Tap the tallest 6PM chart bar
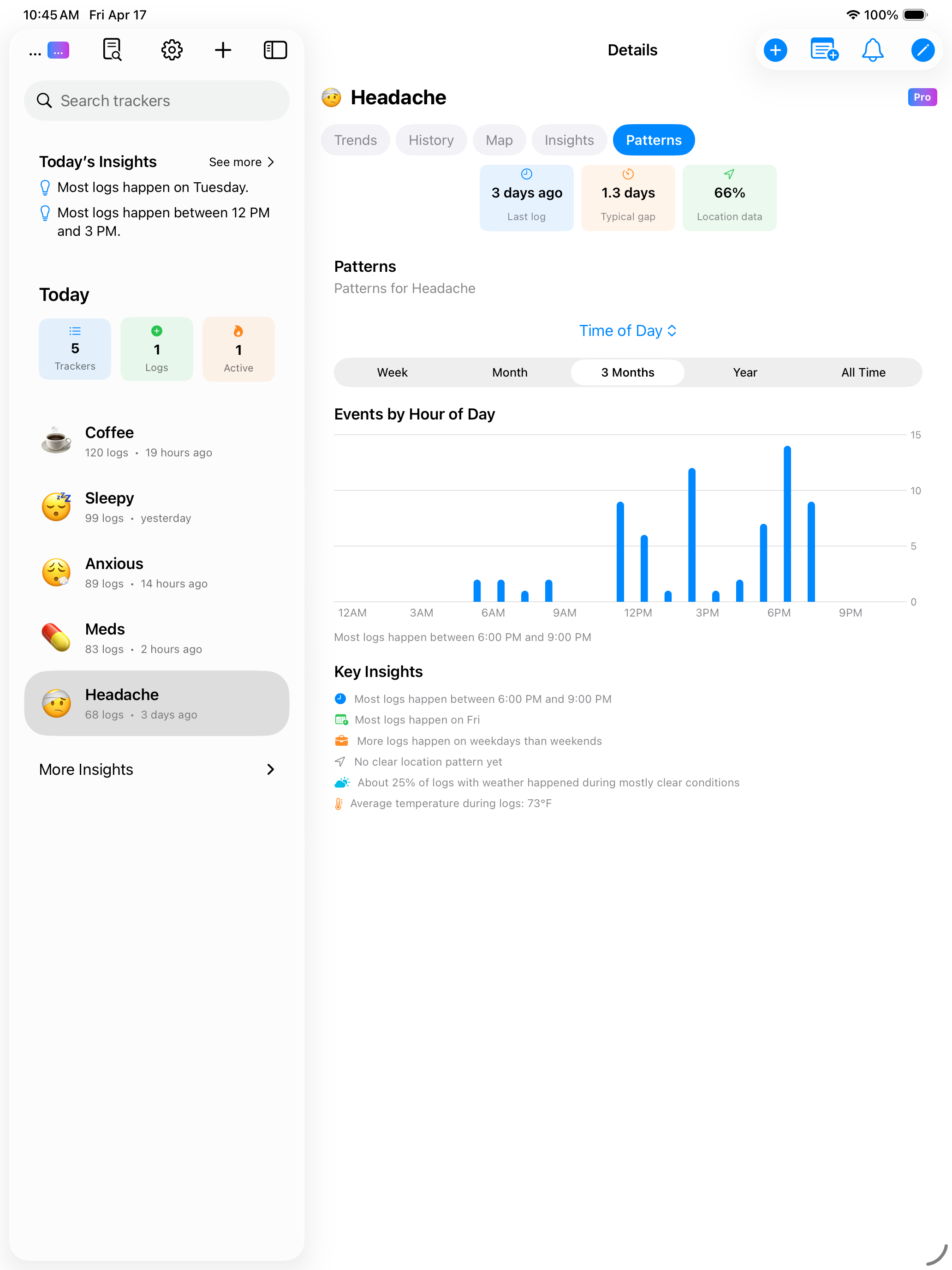This screenshot has height=1270, width=952. (787, 524)
